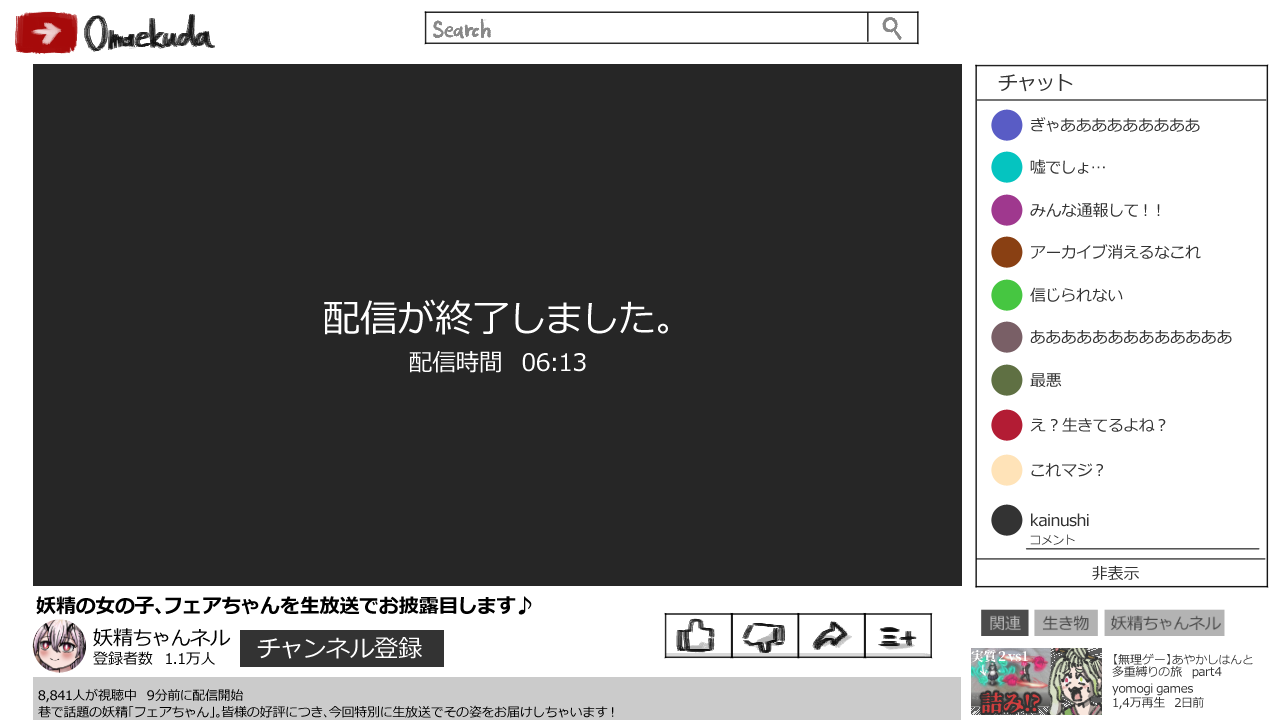Share the video using arrow icon
Image resolution: width=1280 pixels, height=720 pixels.
pos(831,636)
